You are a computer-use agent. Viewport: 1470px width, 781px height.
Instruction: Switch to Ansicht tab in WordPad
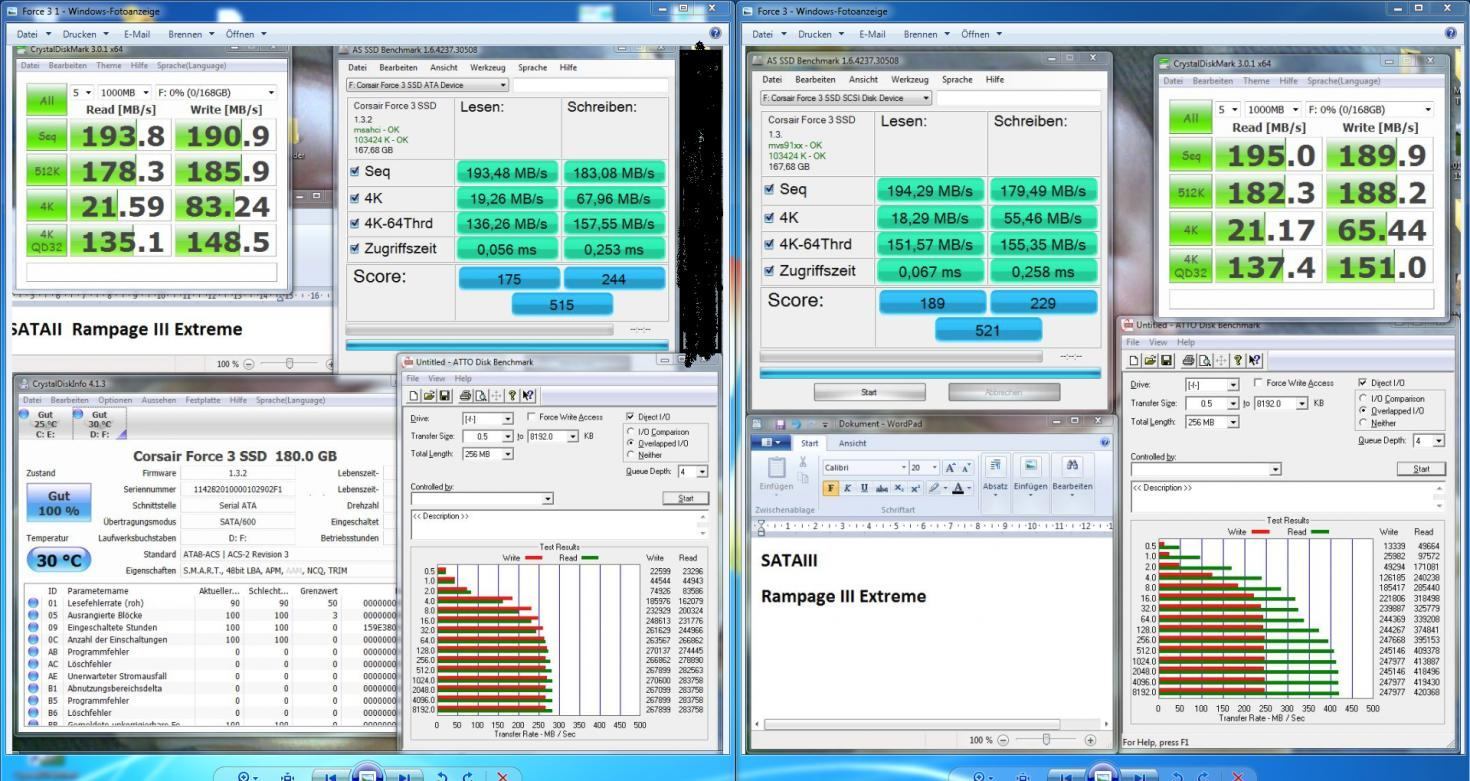coord(852,444)
